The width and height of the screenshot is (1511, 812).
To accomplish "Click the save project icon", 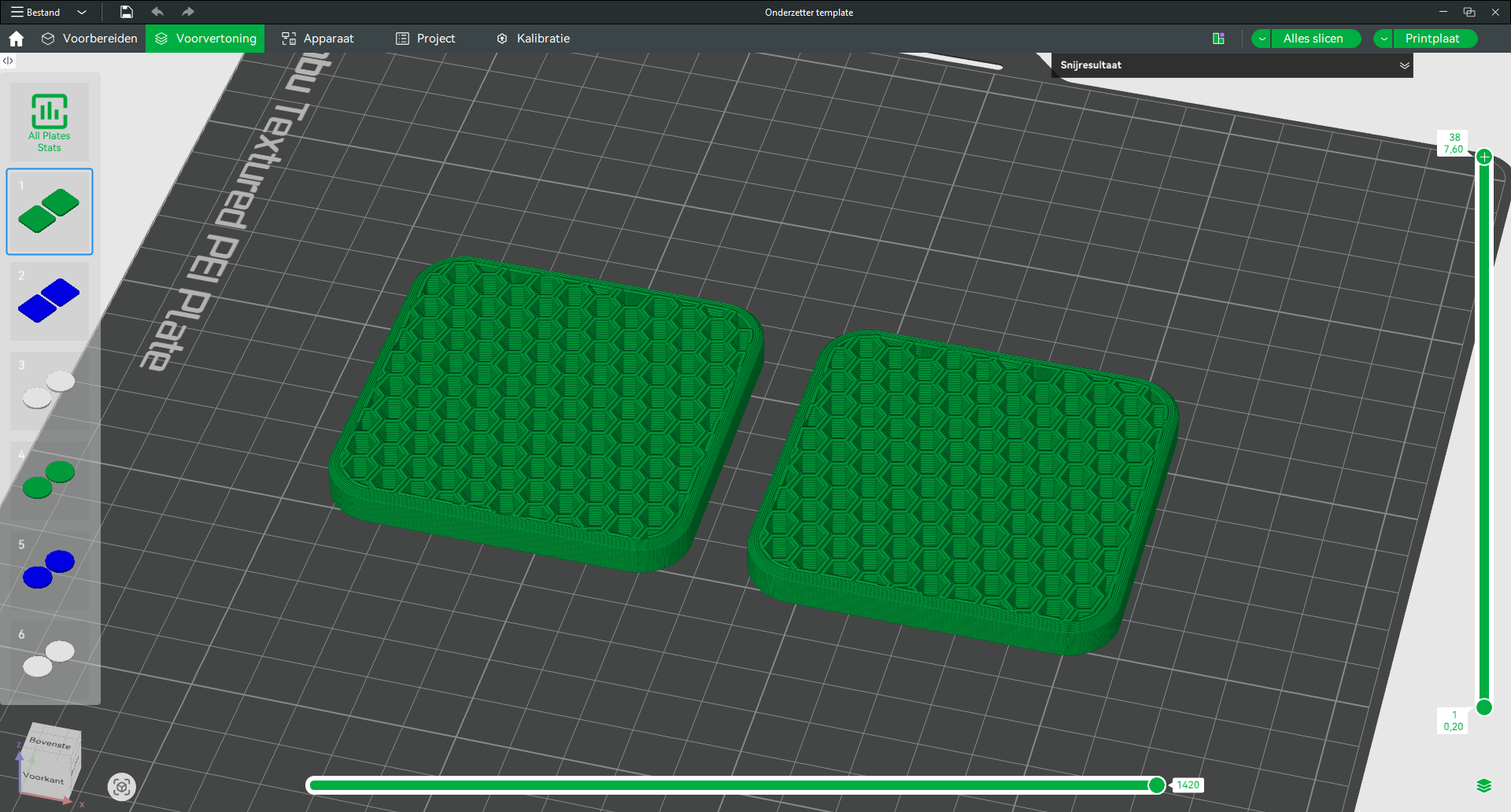I will pyautogui.click(x=126, y=12).
